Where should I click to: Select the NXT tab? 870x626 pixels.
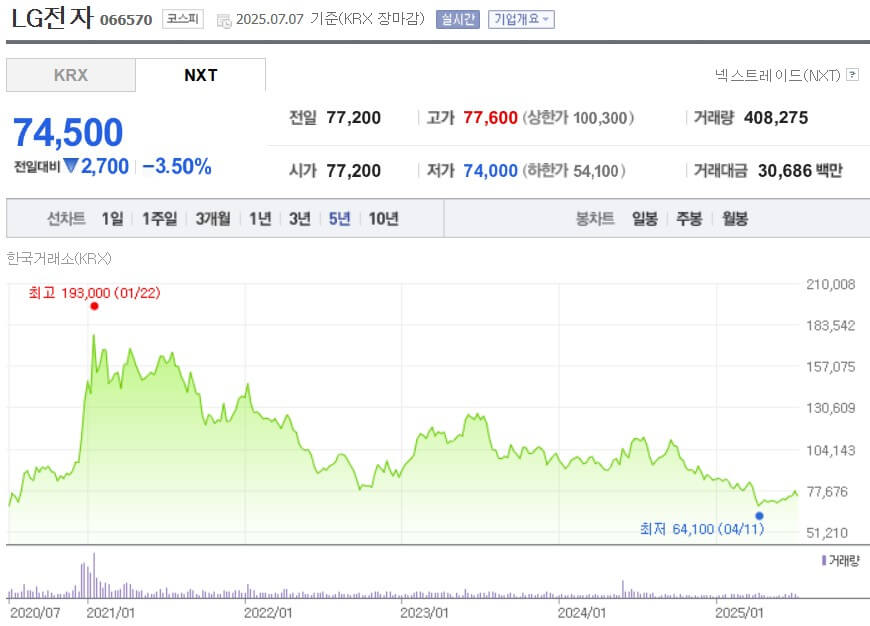201,74
